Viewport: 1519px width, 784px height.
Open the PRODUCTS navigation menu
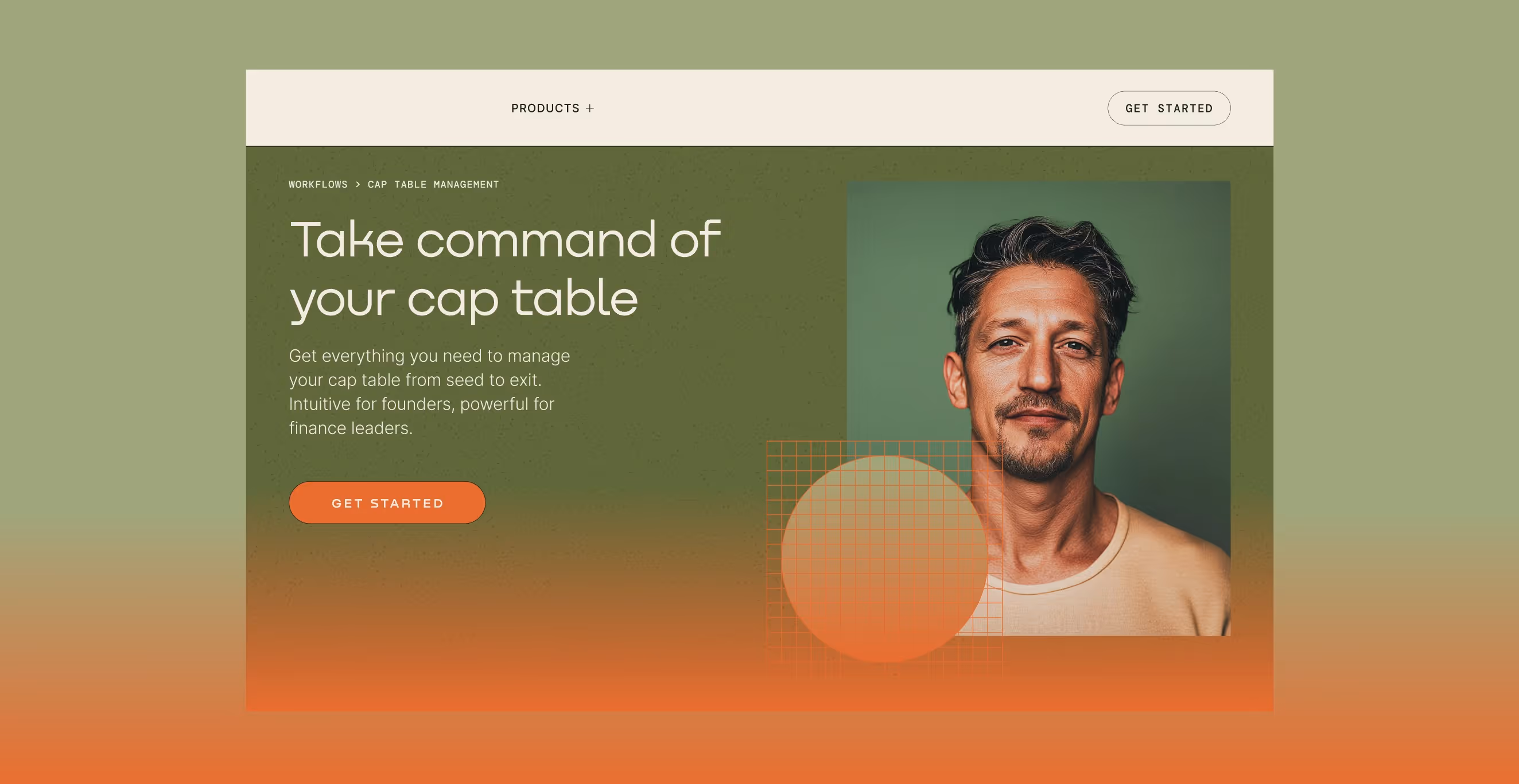[545, 108]
